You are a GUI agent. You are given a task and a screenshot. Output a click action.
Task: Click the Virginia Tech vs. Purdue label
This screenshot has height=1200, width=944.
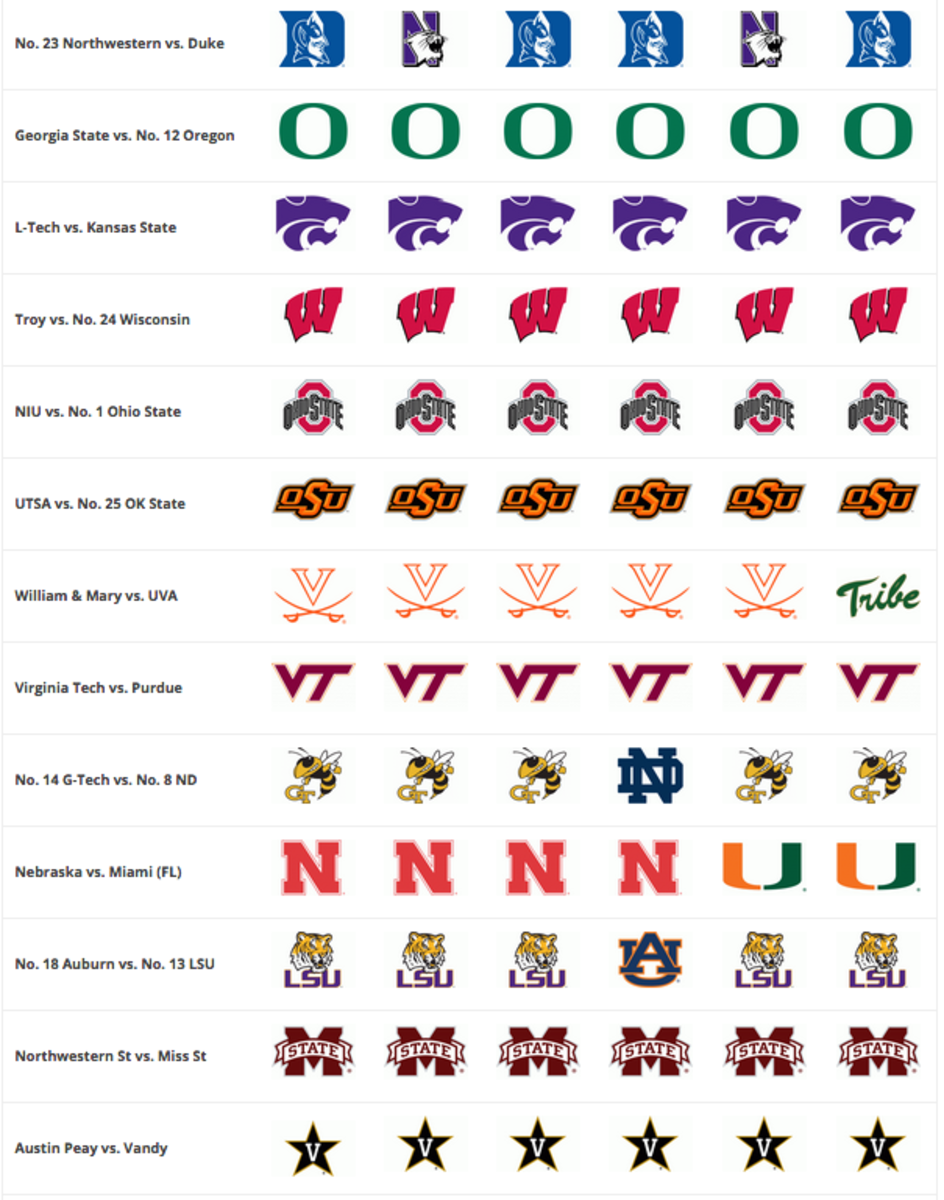99,688
